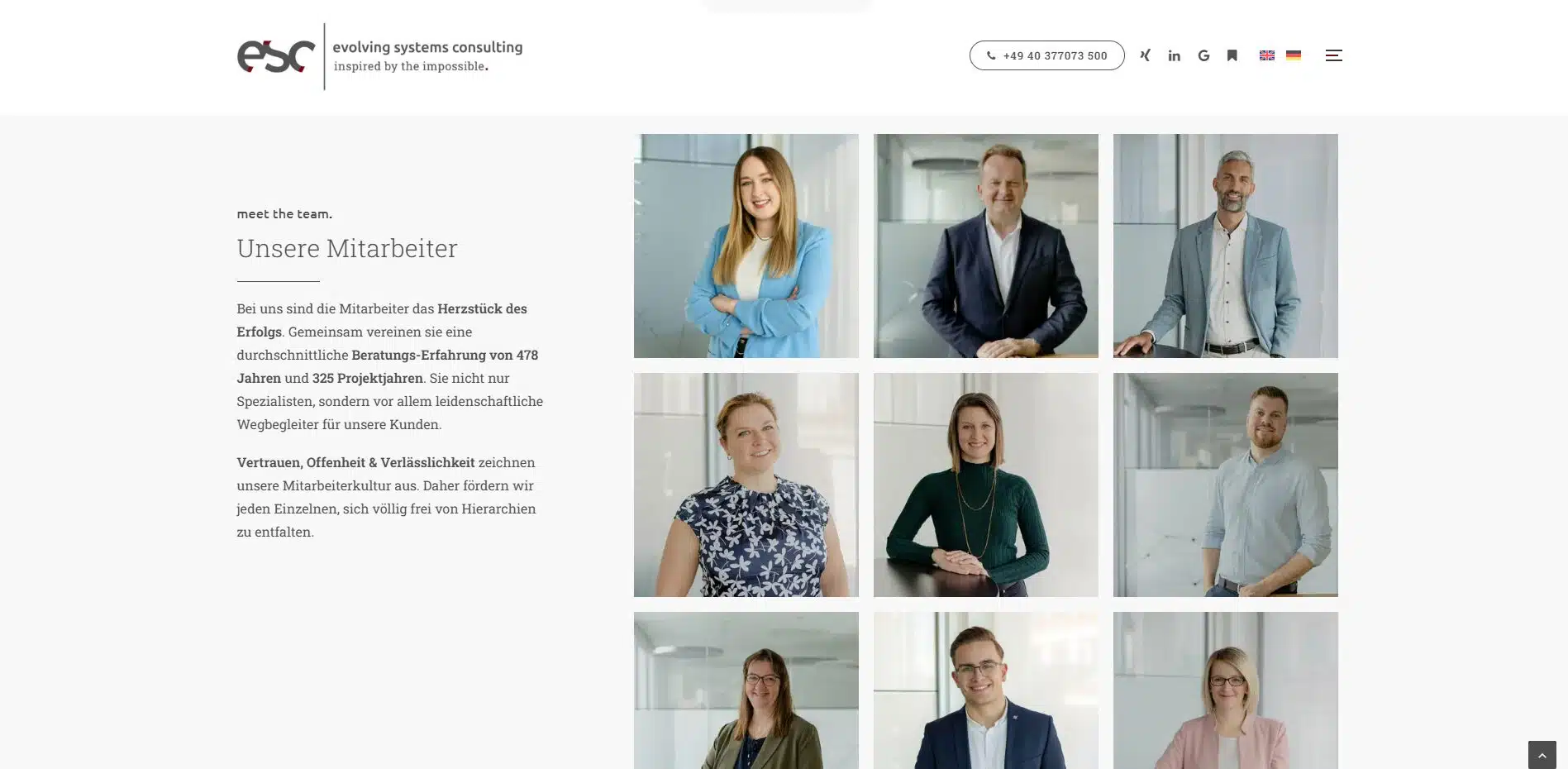This screenshot has height=769, width=1568.
Task: Open the Xing social profile icon
Action: click(x=1145, y=55)
